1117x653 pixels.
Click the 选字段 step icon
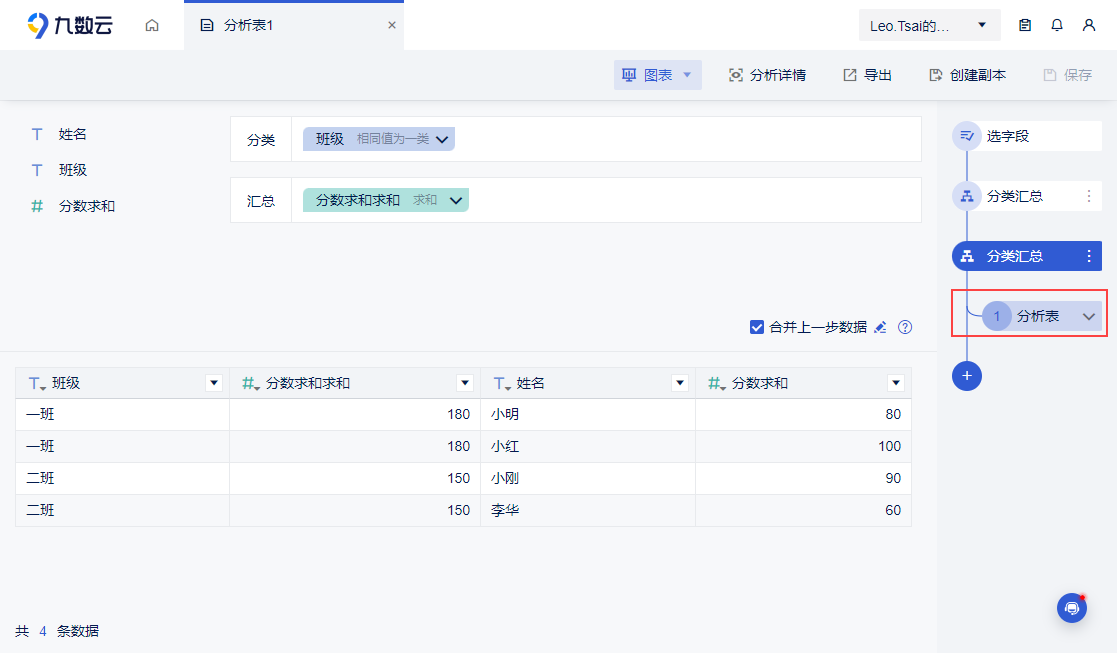click(967, 136)
